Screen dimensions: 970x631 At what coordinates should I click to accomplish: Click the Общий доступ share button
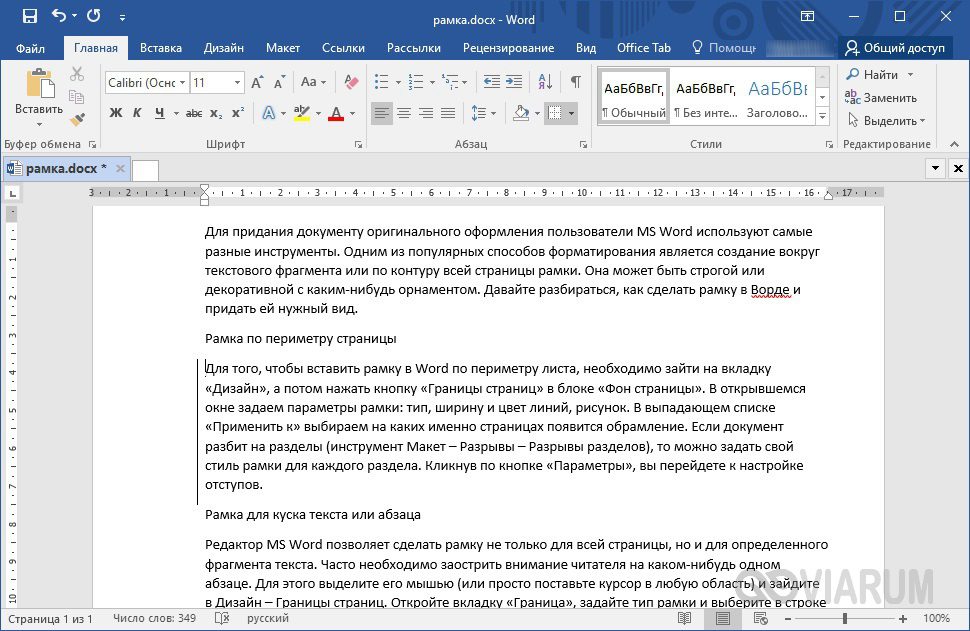coord(895,48)
